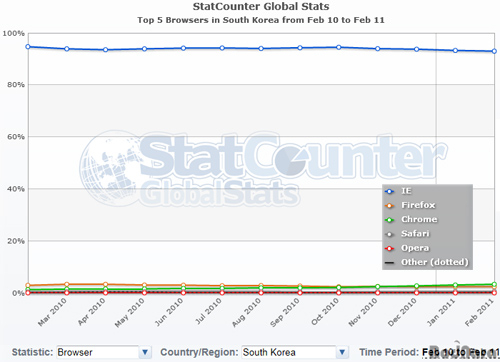Click the Safari gray legend marker
The width and height of the screenshot is (500, 362).
[x=389, y=234]
